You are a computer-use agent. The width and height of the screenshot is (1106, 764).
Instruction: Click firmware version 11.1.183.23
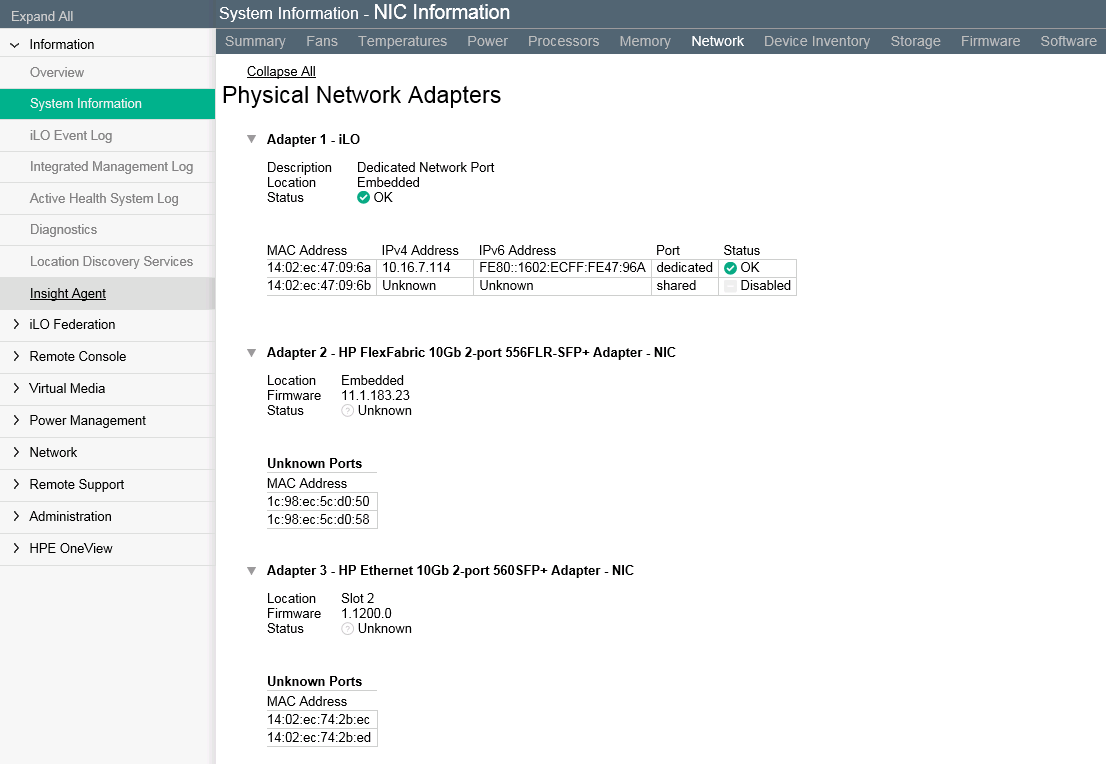(x=375, y=396)
